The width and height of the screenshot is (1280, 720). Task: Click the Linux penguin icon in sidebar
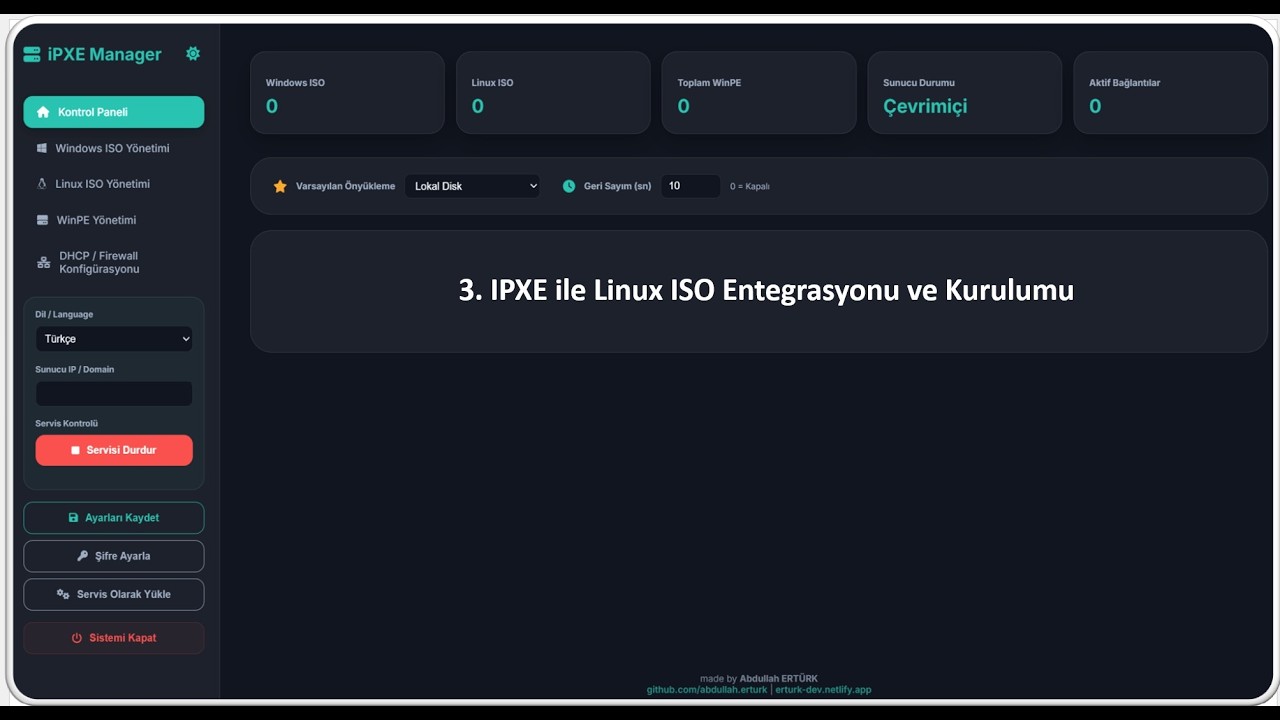pos(42,184)
